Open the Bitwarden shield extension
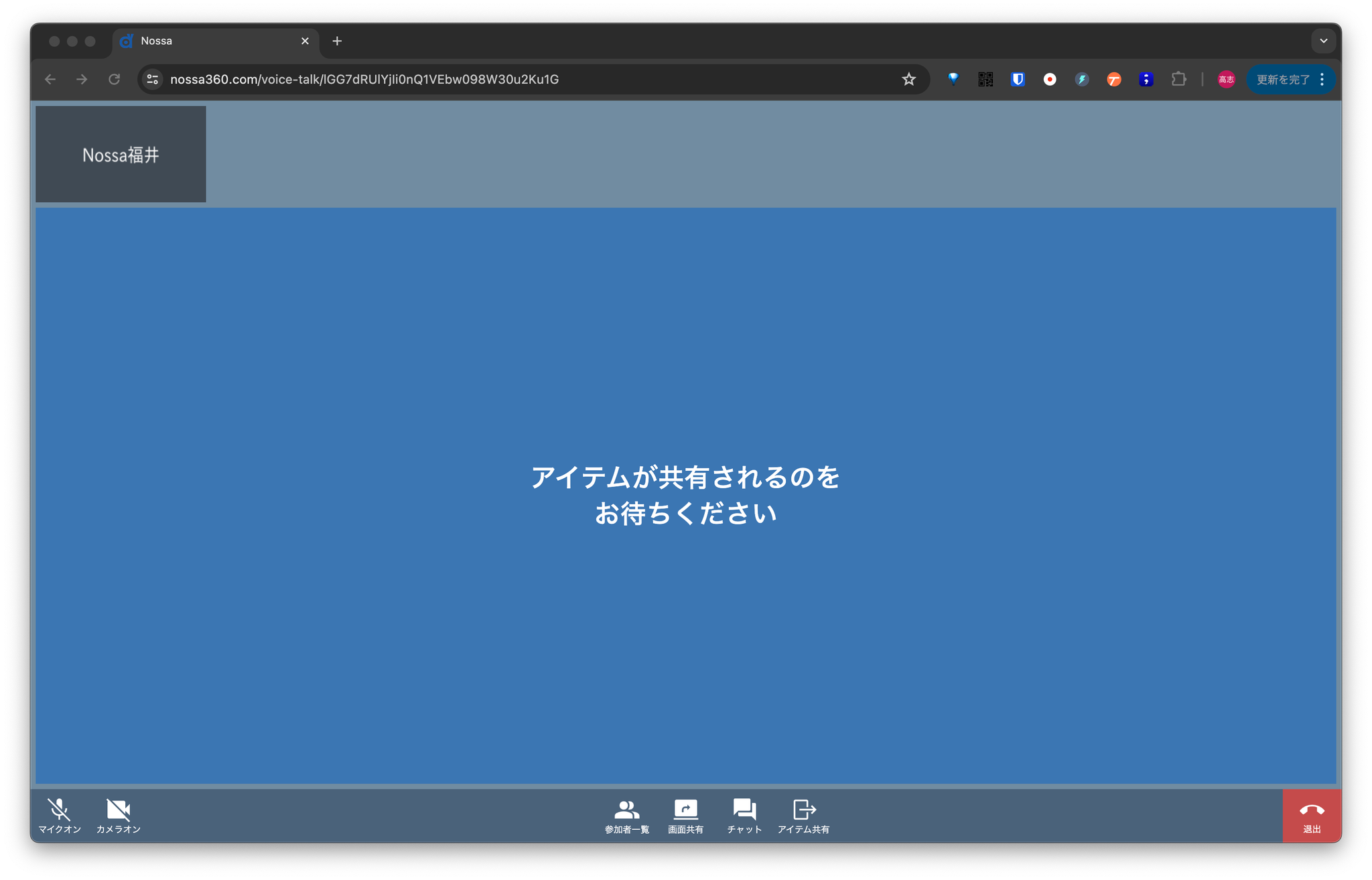Image resolution: width=1372 pixels, height=880 pixels. coord(1018,79)
